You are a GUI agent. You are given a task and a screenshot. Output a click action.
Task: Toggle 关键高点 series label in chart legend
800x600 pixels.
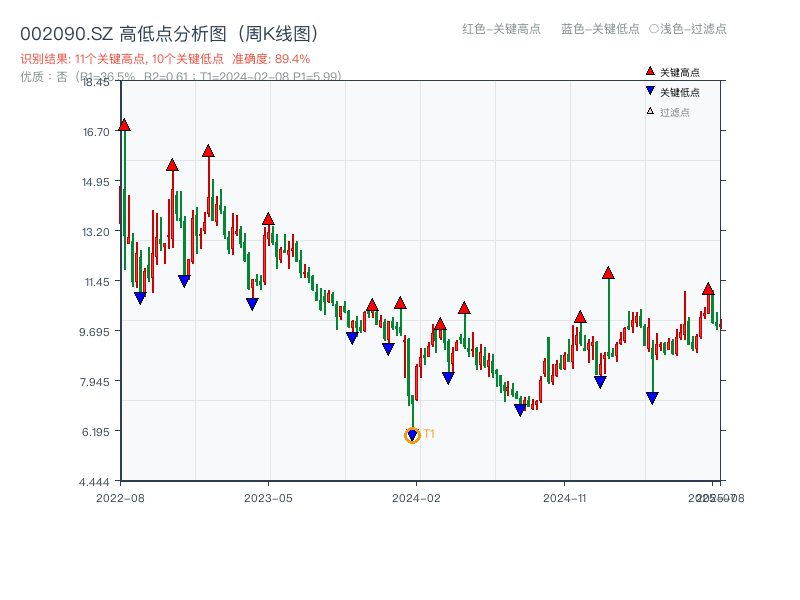point(680,72)
